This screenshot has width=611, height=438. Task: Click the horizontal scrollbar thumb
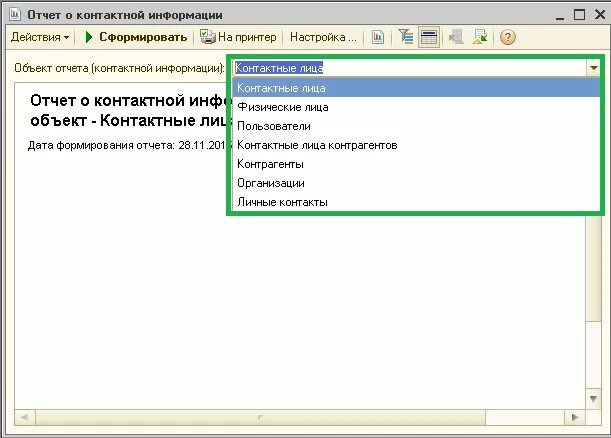pyautogui.click(x=260, y=418)
